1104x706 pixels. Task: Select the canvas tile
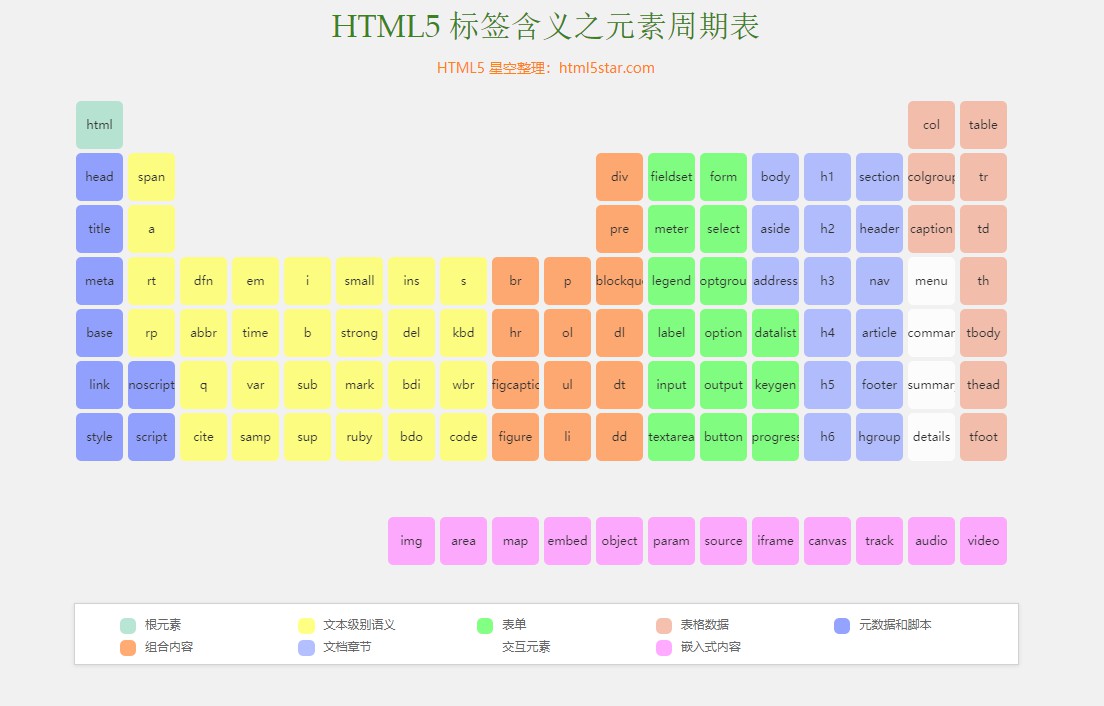(x=827, y=541)
